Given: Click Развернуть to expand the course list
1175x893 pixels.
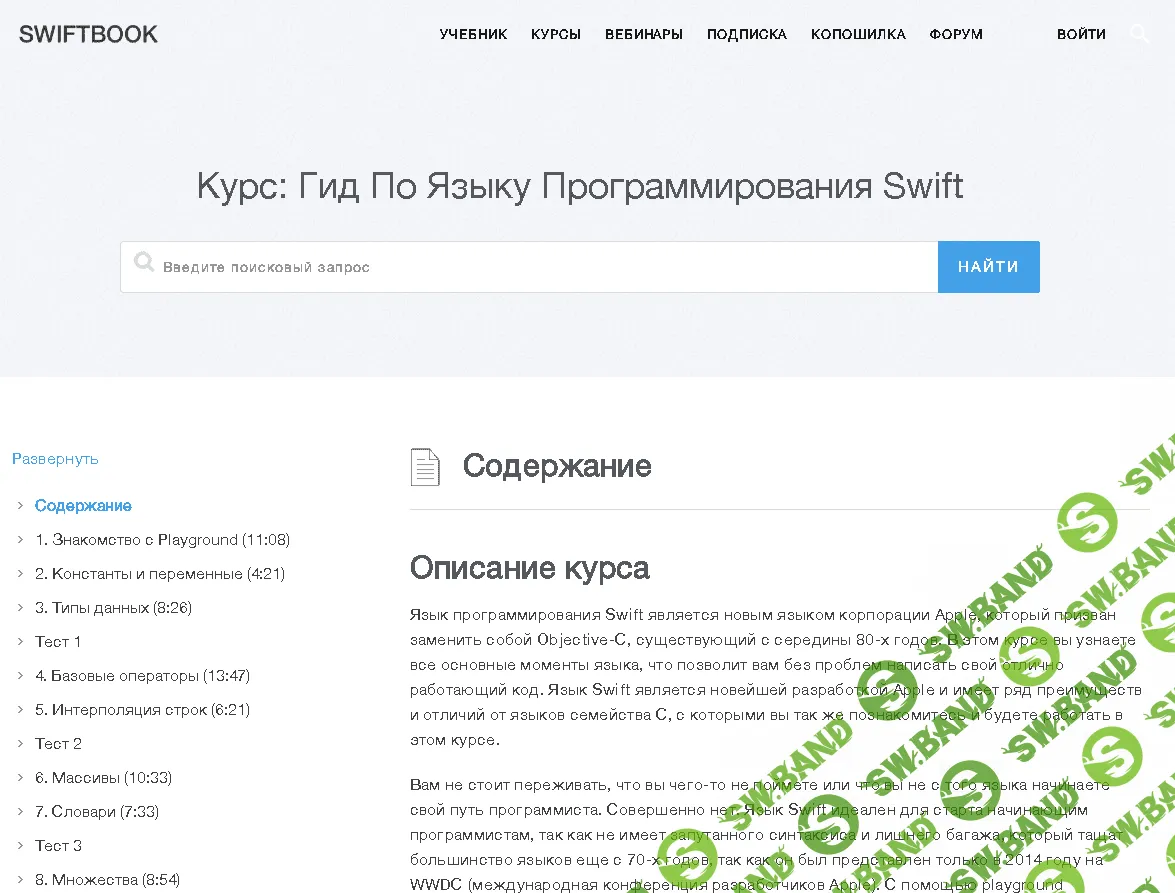Looking at the screenshot, I should 55,458.
